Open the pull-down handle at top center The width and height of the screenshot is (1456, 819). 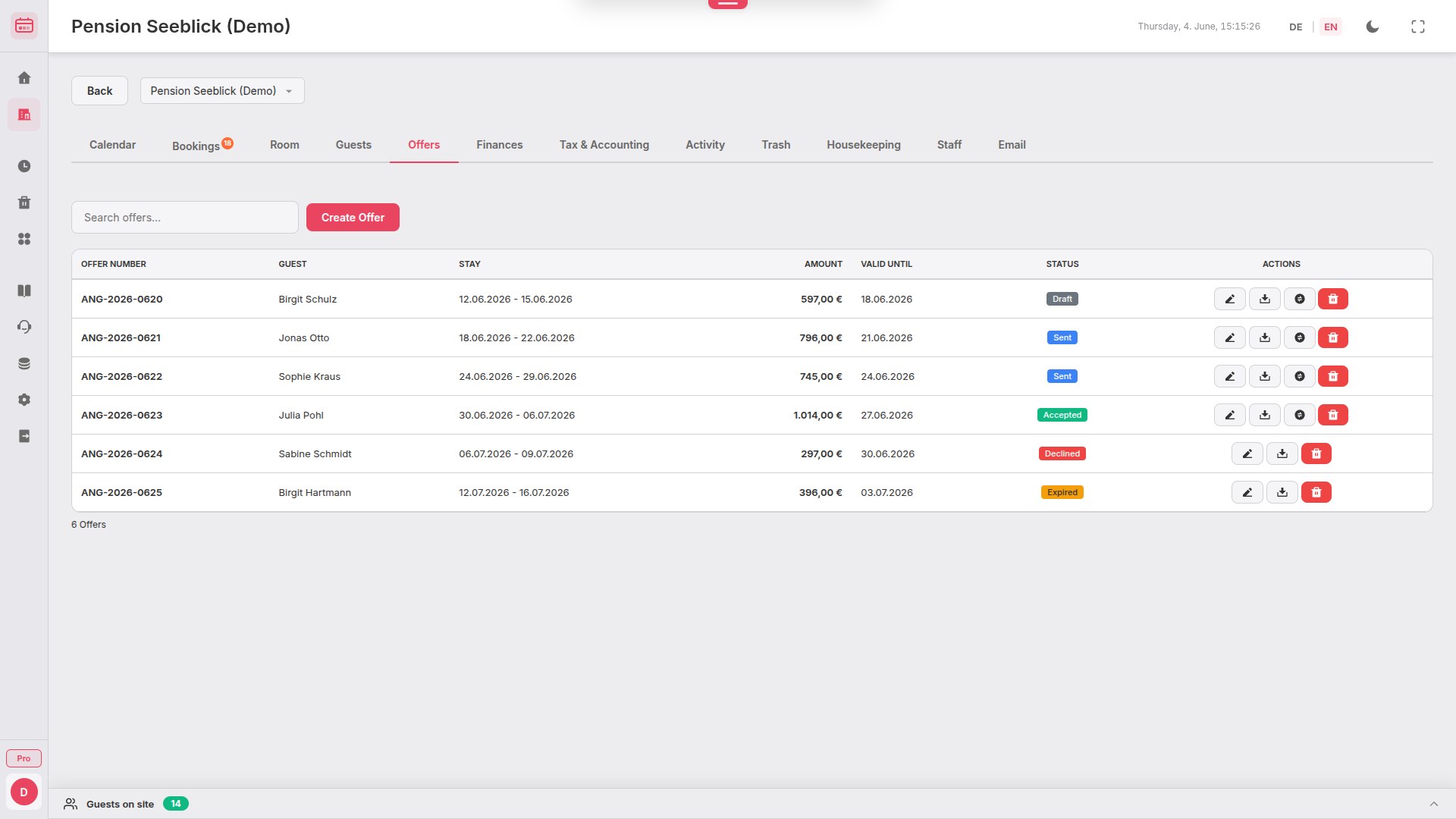click(x=728, y=4)
